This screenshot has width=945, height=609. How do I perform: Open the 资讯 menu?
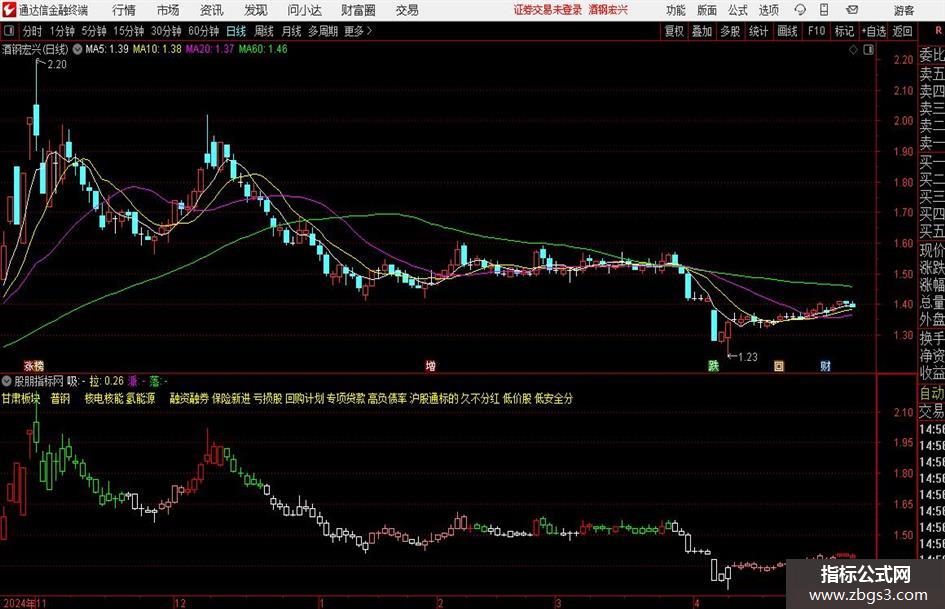(x=212, y=10)
